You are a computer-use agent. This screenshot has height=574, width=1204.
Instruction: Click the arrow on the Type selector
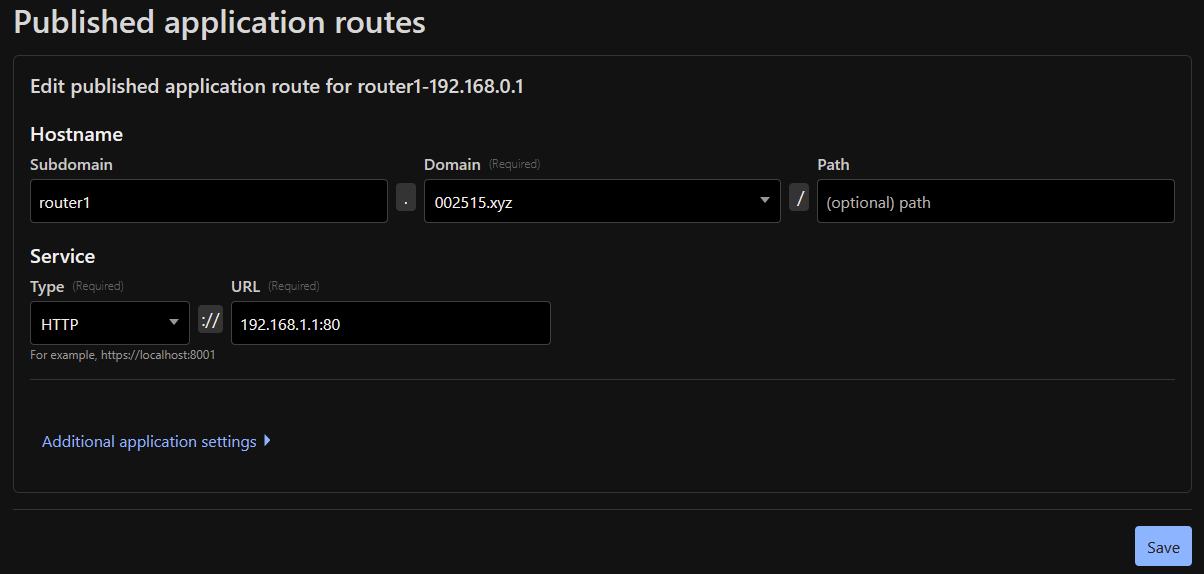click(x=174, y=322)
